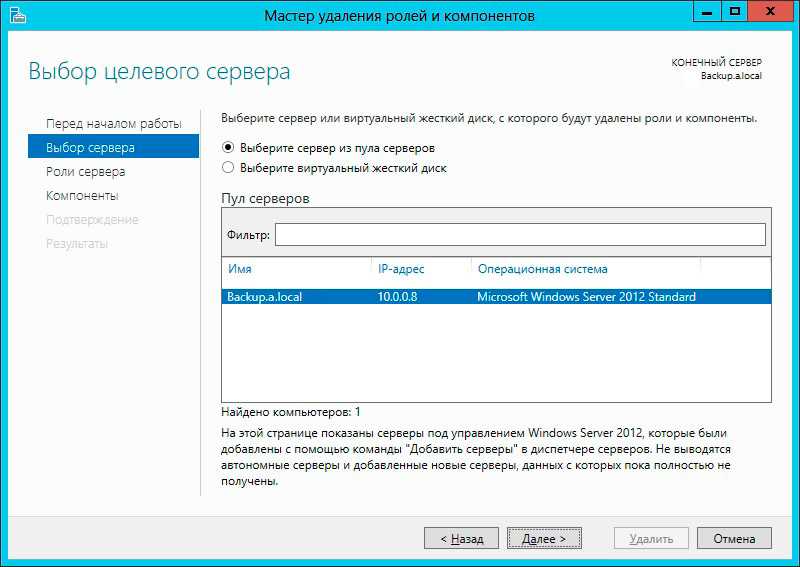Viewport: 800px width, 567px height.
Task: Click the 'Найдено компьютеров: 1' text
Action: click(291, 412)
